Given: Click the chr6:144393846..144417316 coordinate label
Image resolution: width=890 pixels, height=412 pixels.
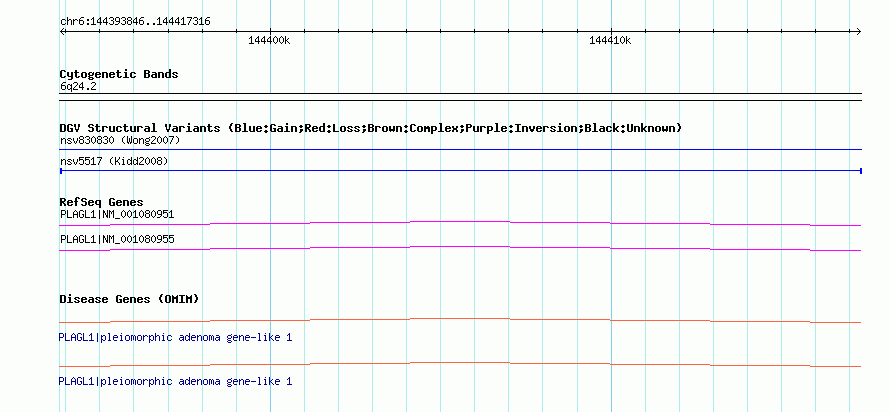Looking at the screenshot, I should 135,22.
